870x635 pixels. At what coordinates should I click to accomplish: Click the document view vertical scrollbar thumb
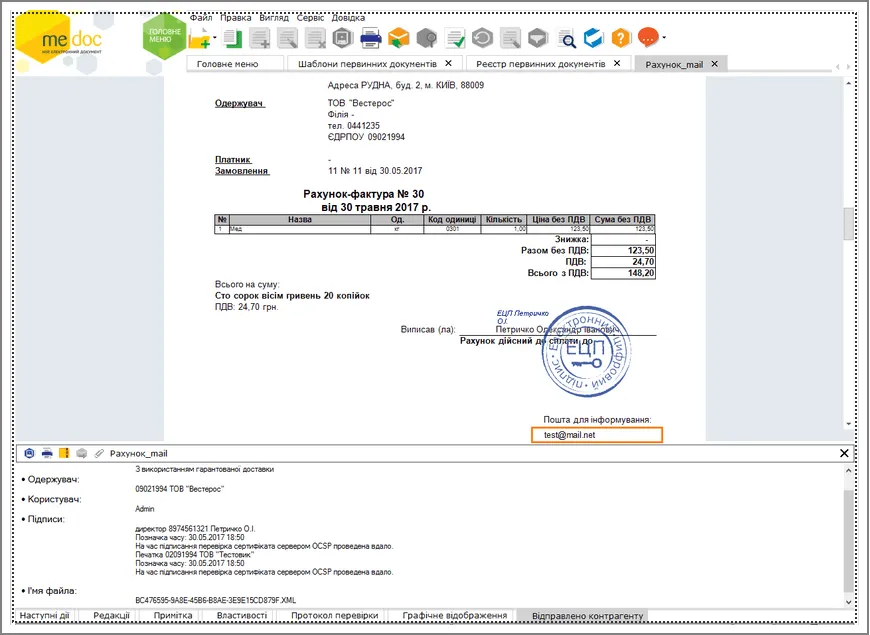click(x=848, y=223)
